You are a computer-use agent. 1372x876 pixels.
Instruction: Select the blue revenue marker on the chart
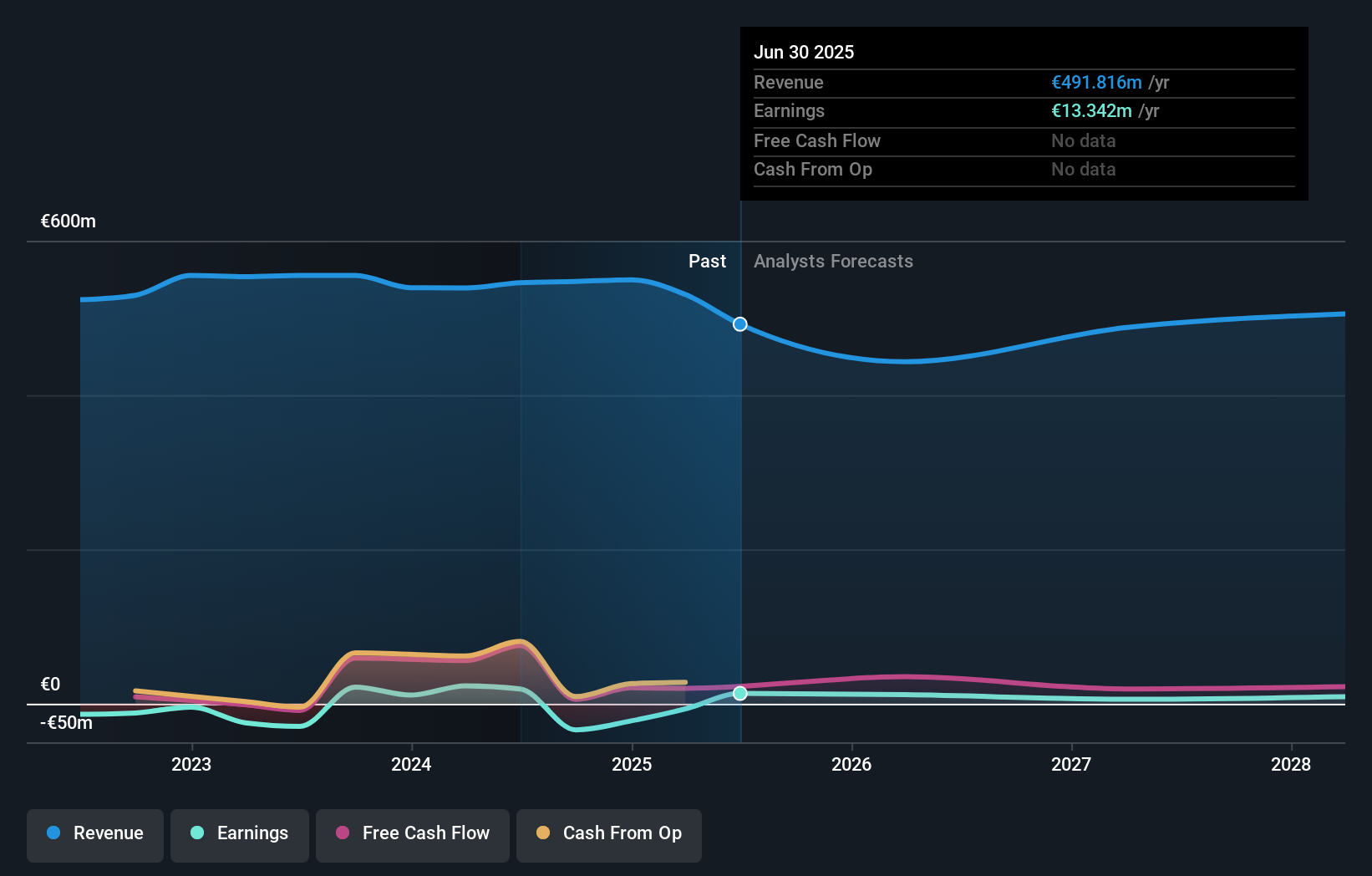[739, 324]
